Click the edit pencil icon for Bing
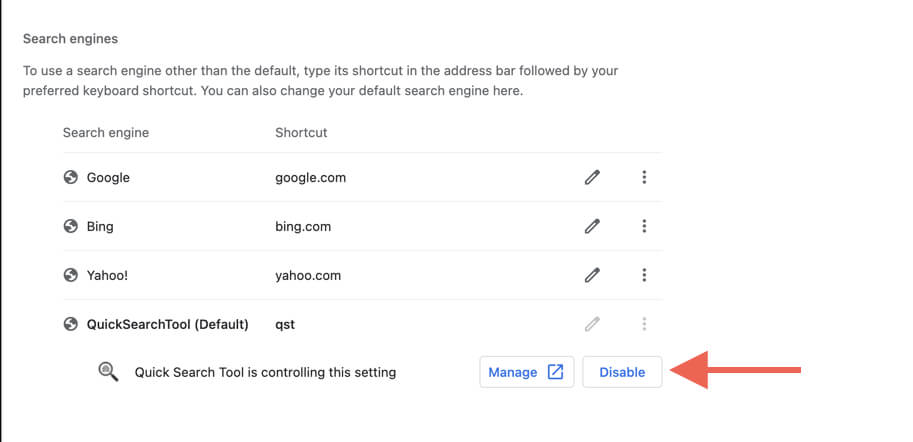 pos(592,227)
